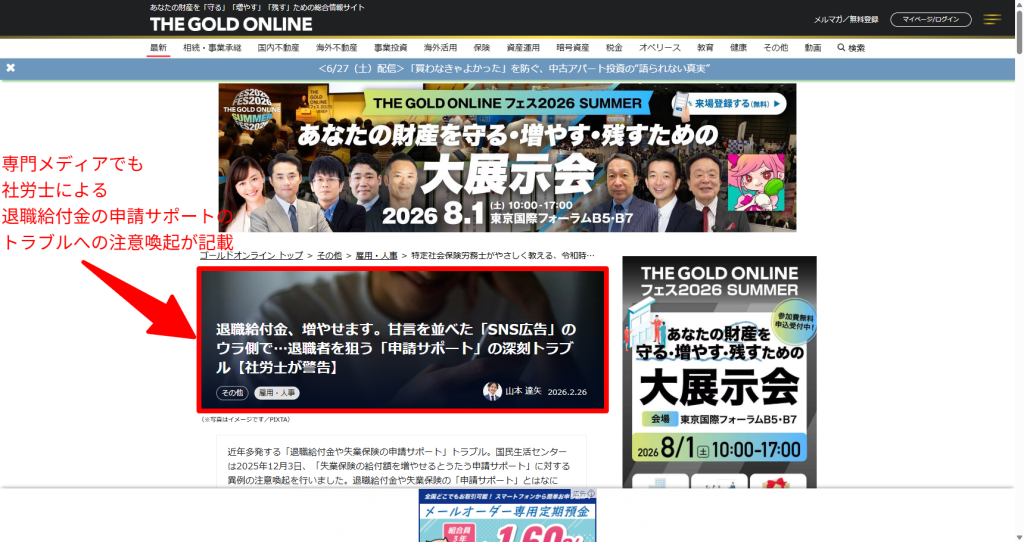This screenshot has height=542, width=1024.
Task: Open 事業投資 menu item
Action: [x=391, y=48]
